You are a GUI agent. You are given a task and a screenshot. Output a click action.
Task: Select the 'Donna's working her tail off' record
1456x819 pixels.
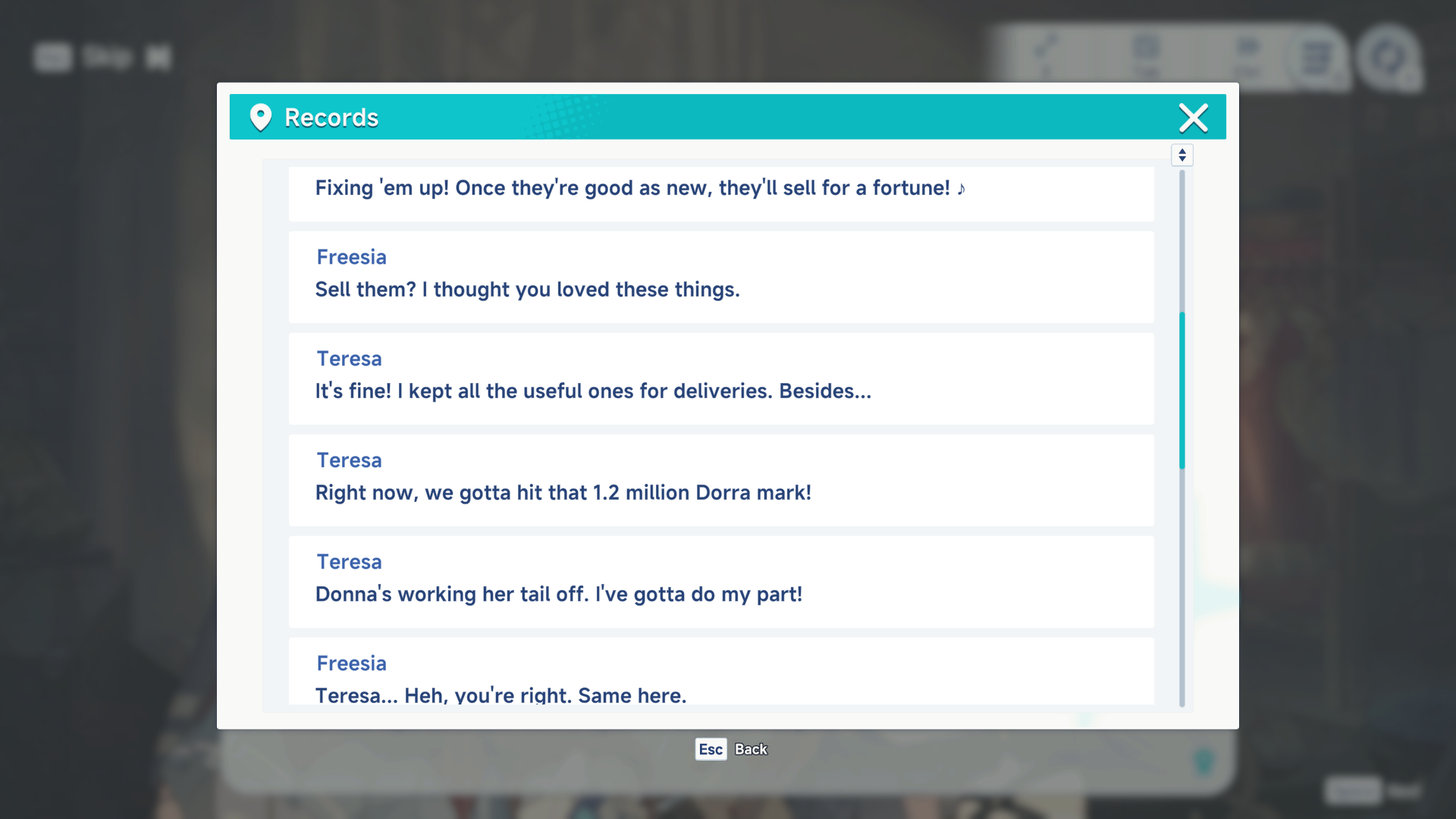(721, 582)
